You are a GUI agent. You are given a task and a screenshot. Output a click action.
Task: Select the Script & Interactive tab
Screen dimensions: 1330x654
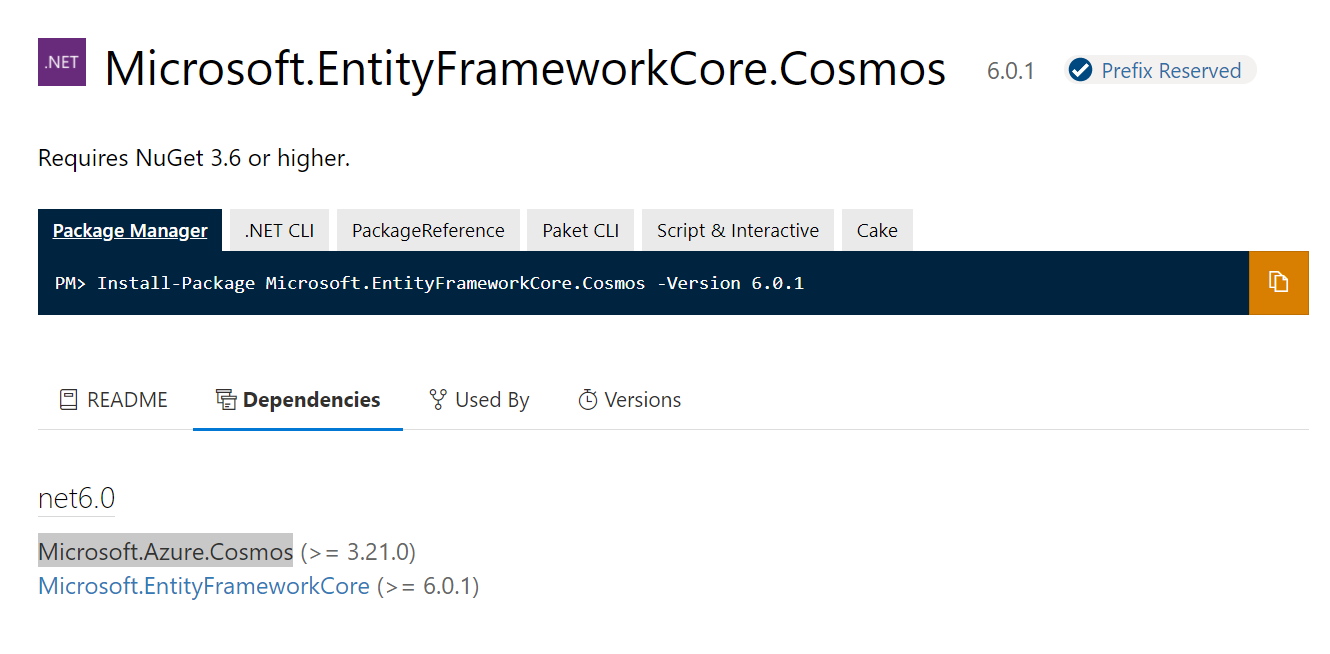coord(737,229)
